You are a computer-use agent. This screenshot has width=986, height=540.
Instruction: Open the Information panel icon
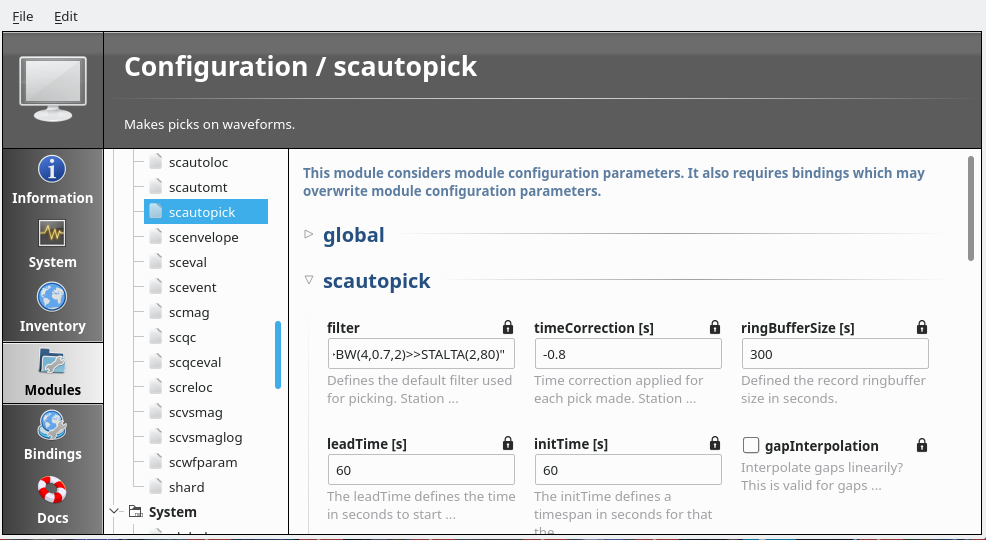pyautogui.click(x=52, y=169)
